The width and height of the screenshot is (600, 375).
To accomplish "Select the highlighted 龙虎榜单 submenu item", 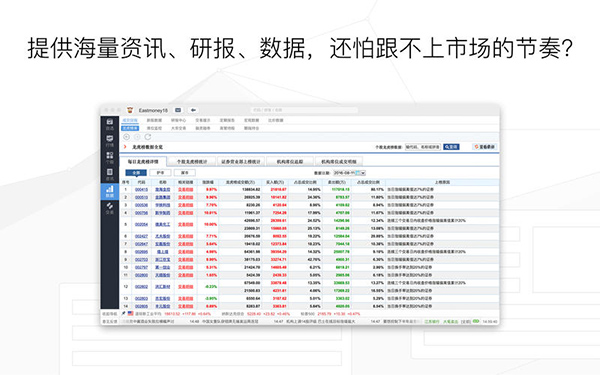I will [x=130, y=128].
